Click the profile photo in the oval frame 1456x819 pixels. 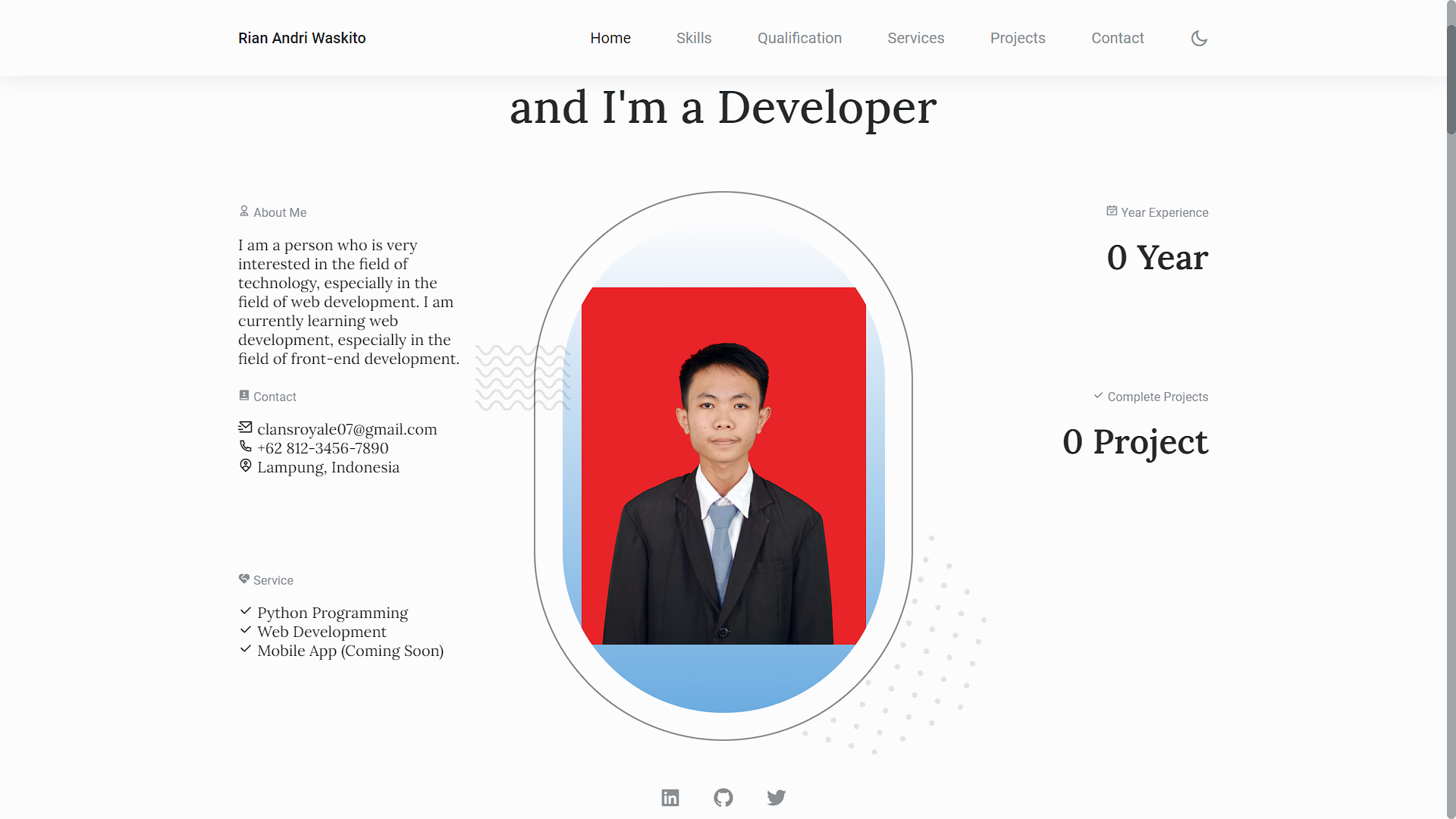pos(723,466)
